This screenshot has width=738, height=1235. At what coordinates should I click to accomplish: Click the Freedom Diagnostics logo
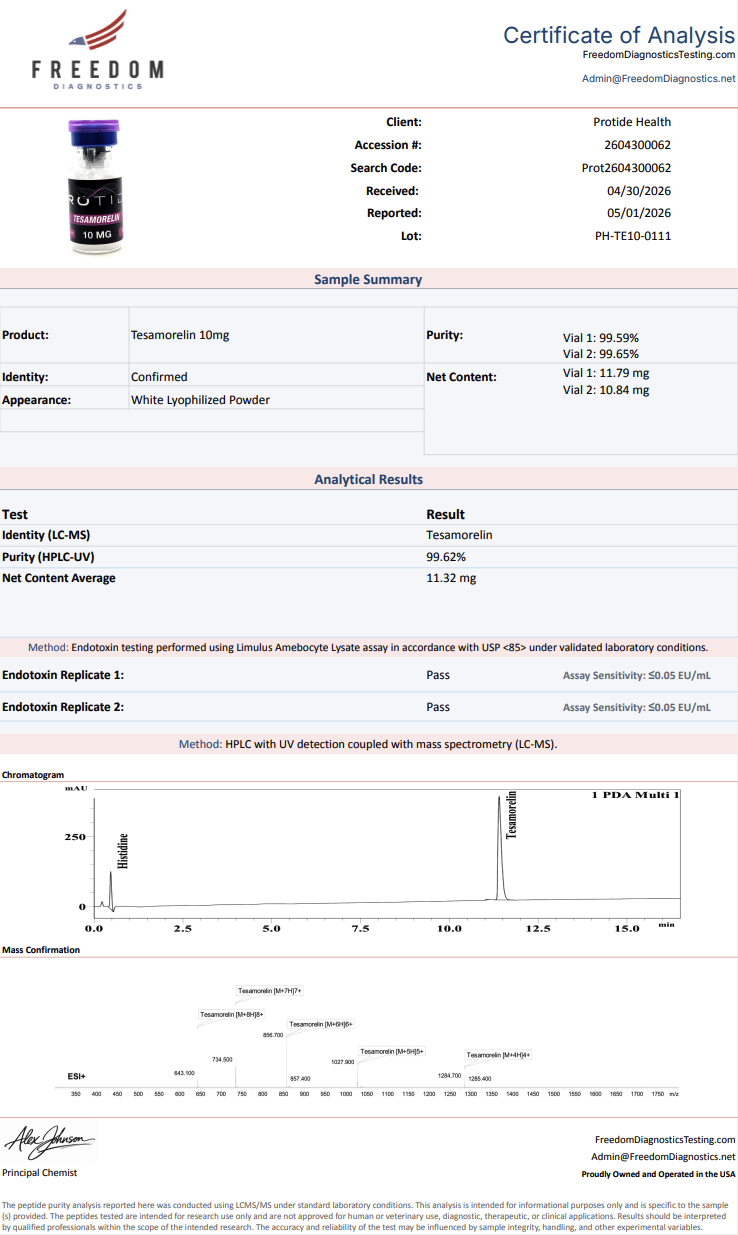pos(97,51)
